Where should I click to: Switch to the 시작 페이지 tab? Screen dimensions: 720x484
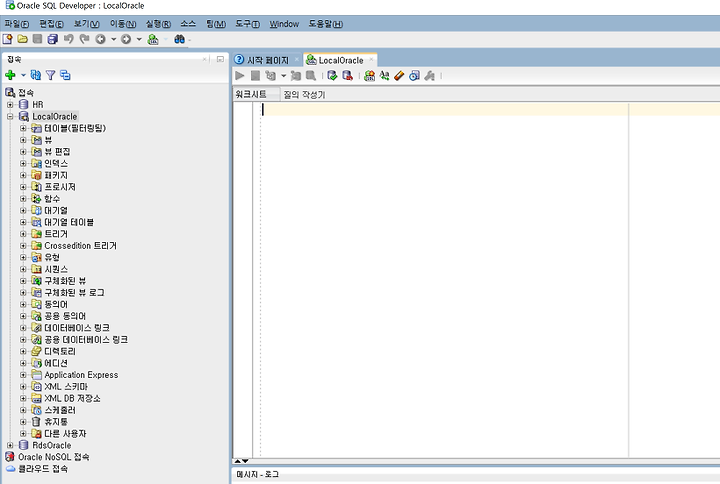(x=268, y=60)
